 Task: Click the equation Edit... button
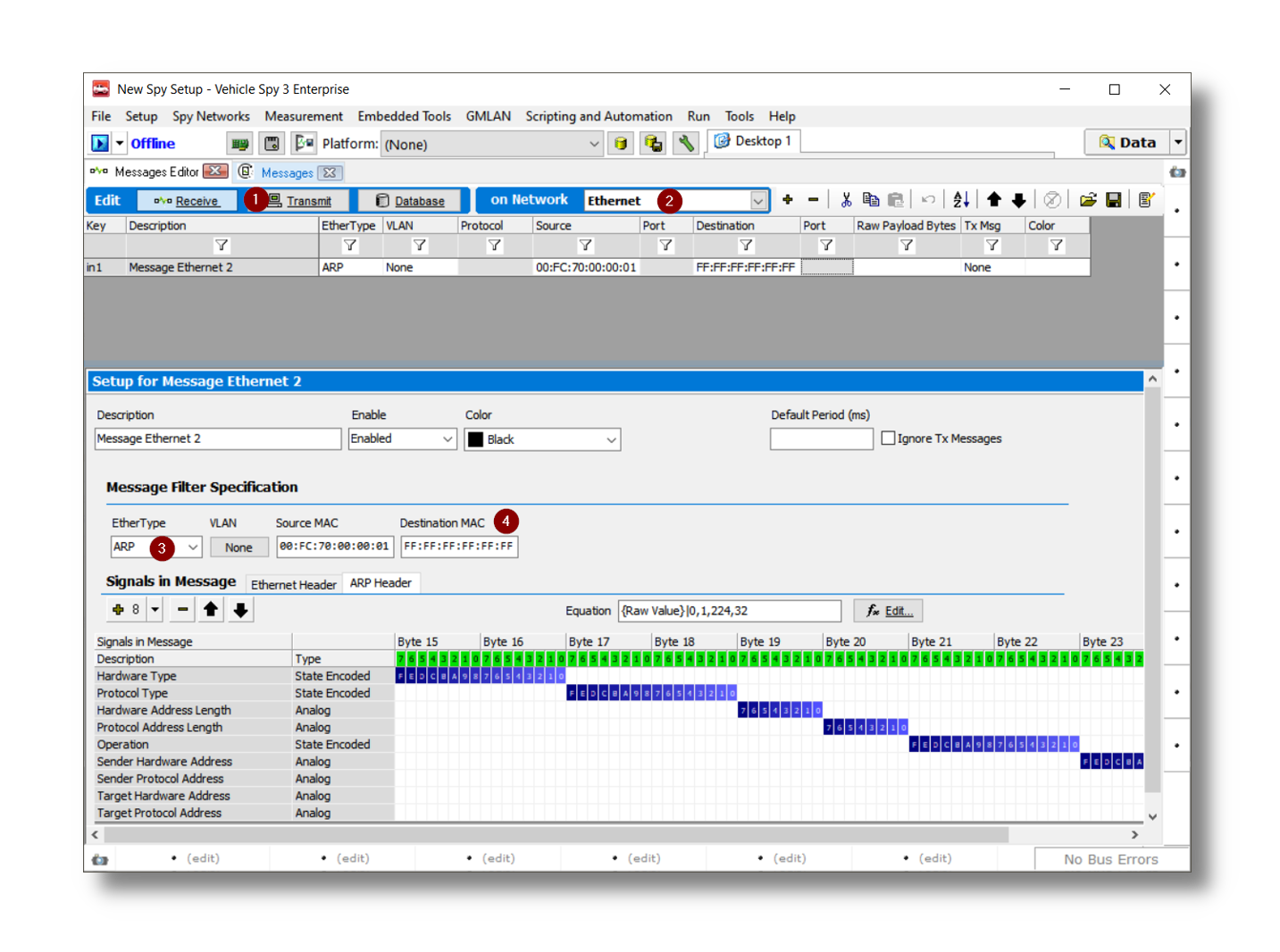click(x=888, y=611)
